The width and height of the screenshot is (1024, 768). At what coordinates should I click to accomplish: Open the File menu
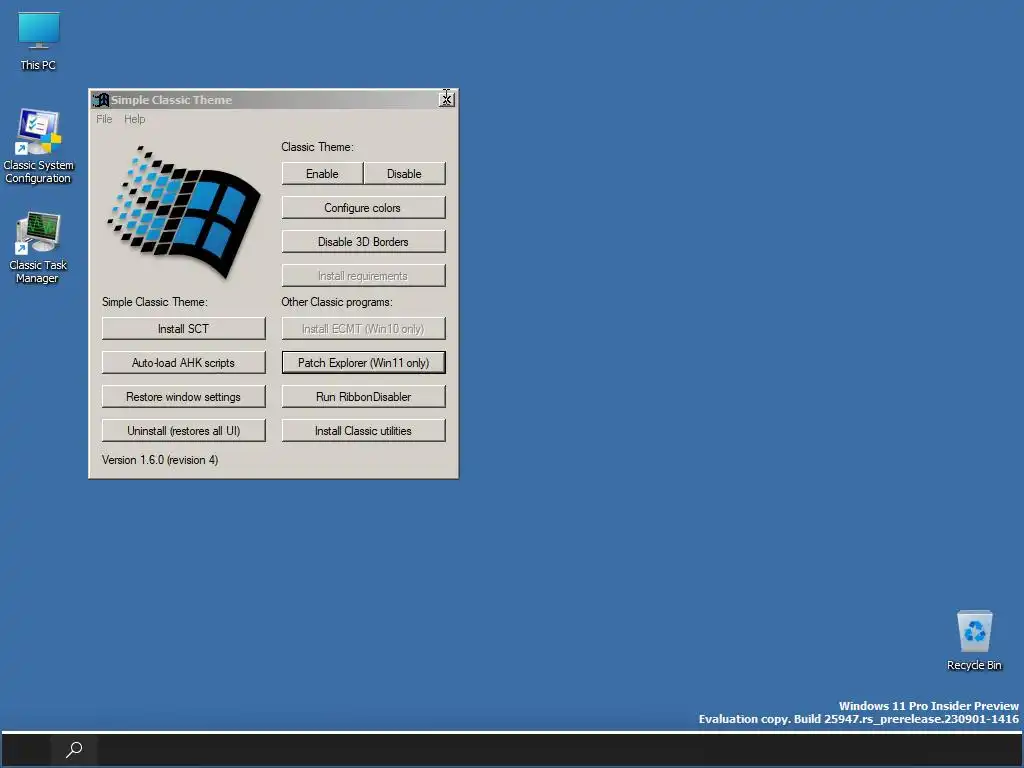point(104,119)
